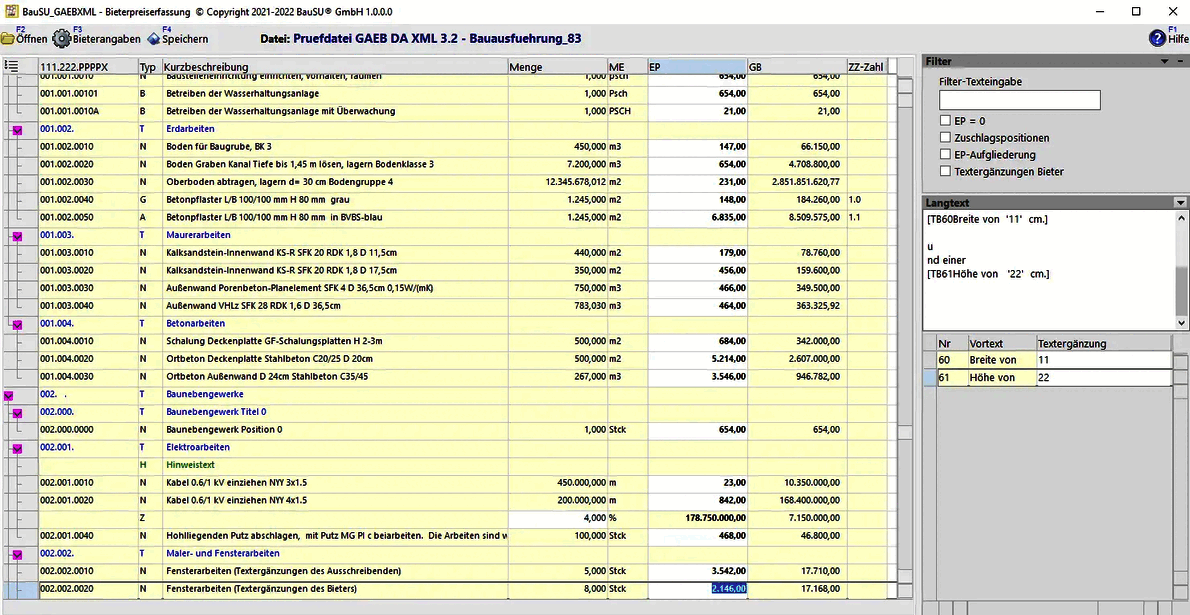Toggle the Textergänzungen Bieter checkbox
The height and width of the screenshot is (615, 1190).
point(945,172)
